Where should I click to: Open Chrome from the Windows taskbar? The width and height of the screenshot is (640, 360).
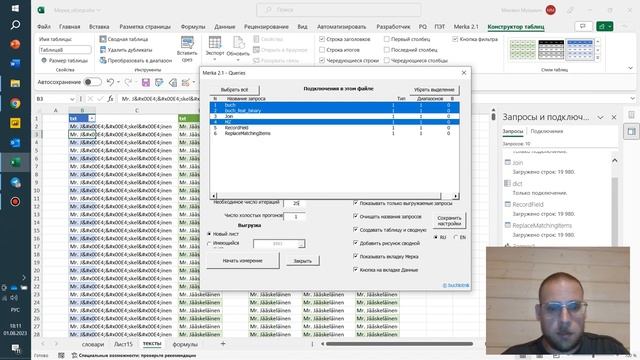click(15, 103)
